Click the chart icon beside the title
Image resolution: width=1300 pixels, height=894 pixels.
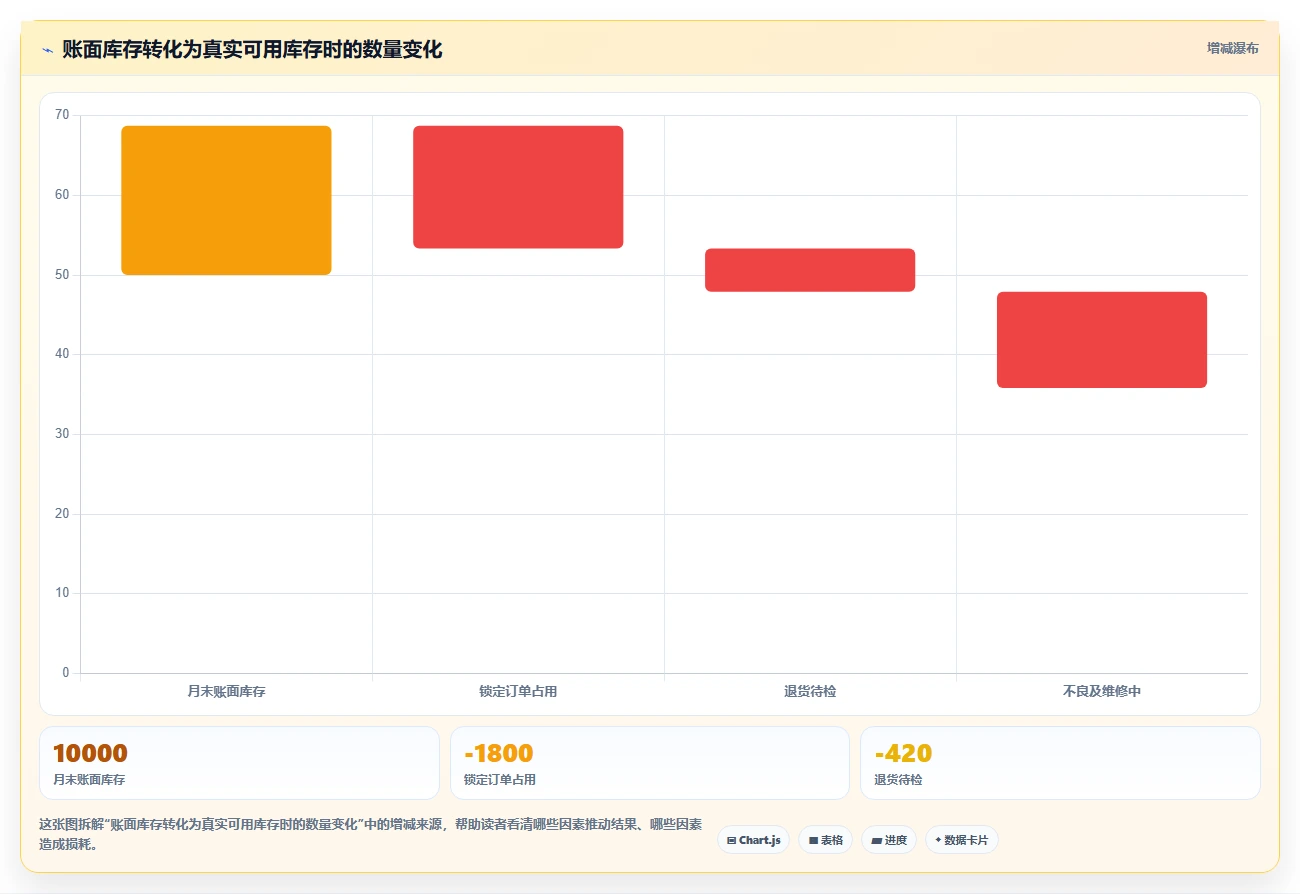click(47, 49)
